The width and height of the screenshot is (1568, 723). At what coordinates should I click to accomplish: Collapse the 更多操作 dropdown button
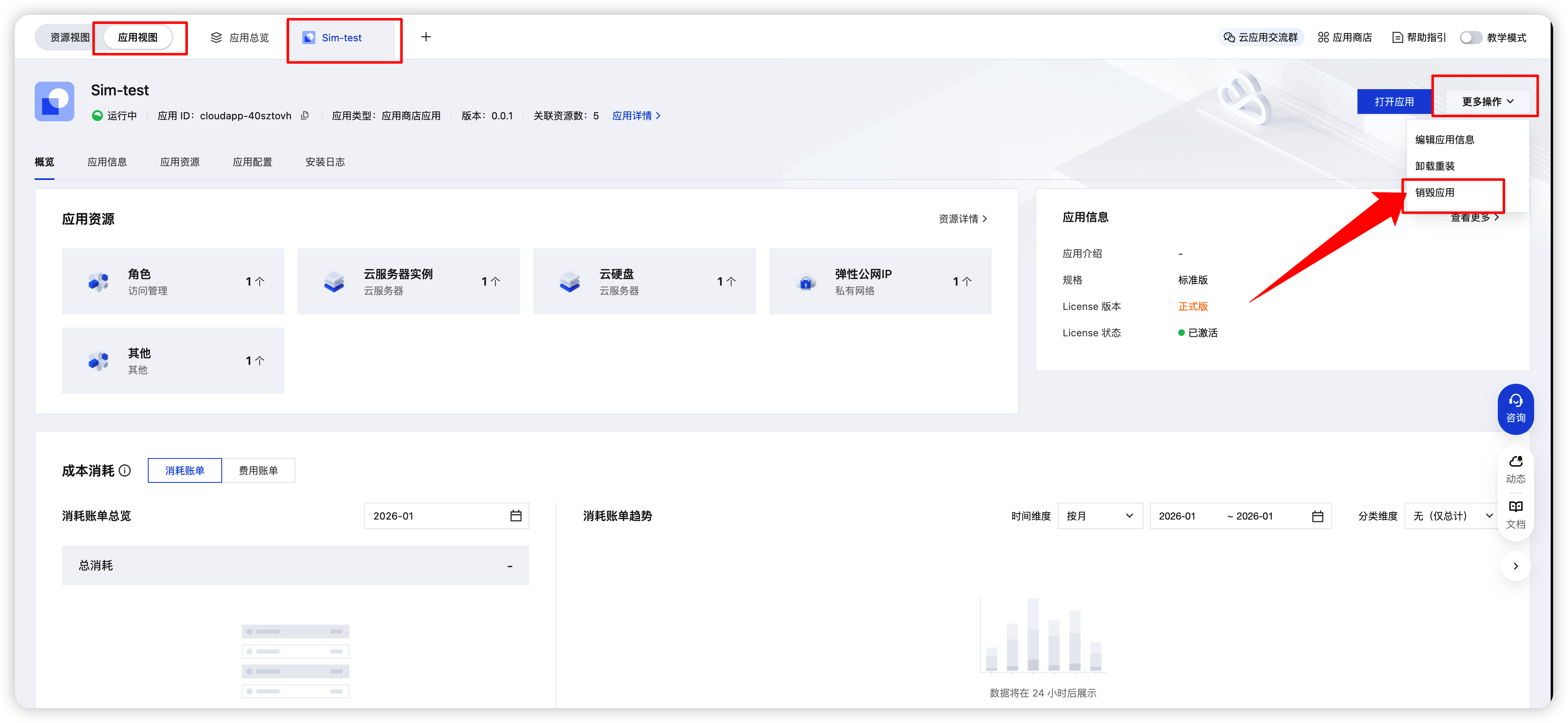click(1487, 102)
